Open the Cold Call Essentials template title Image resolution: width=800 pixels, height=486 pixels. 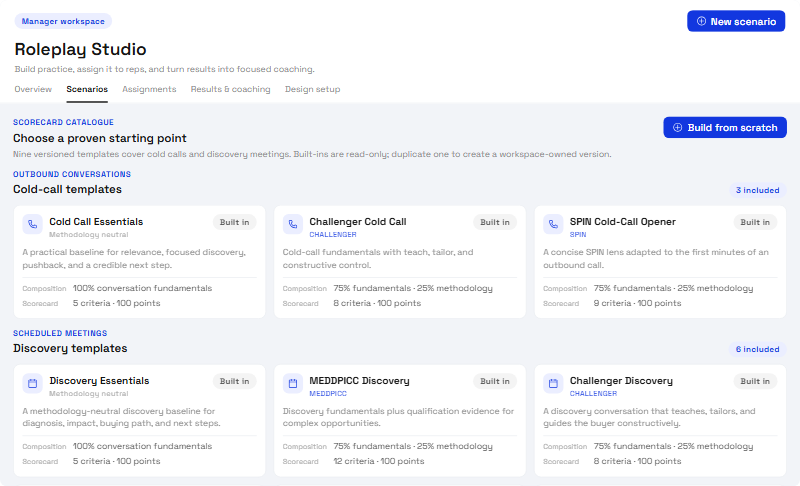[96, 222]
